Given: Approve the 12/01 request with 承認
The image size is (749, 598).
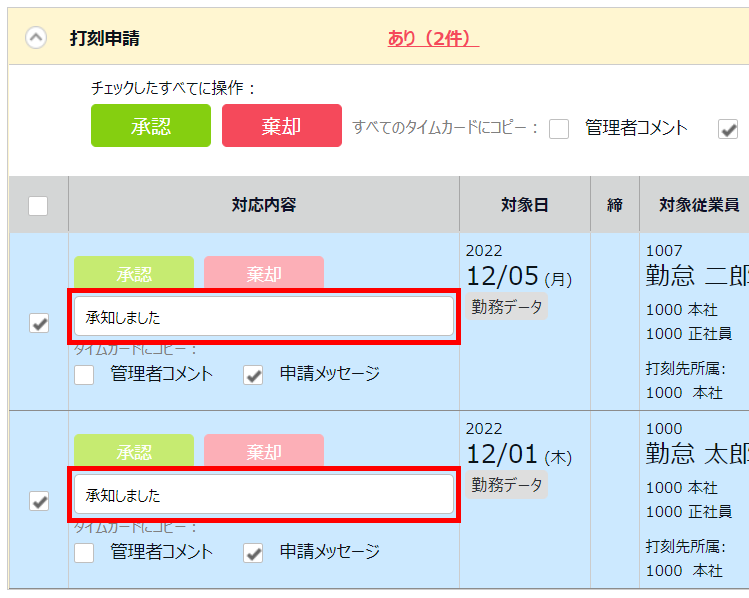Looking at the screenshot, I should pyautogui.click(x=134, y=452).
